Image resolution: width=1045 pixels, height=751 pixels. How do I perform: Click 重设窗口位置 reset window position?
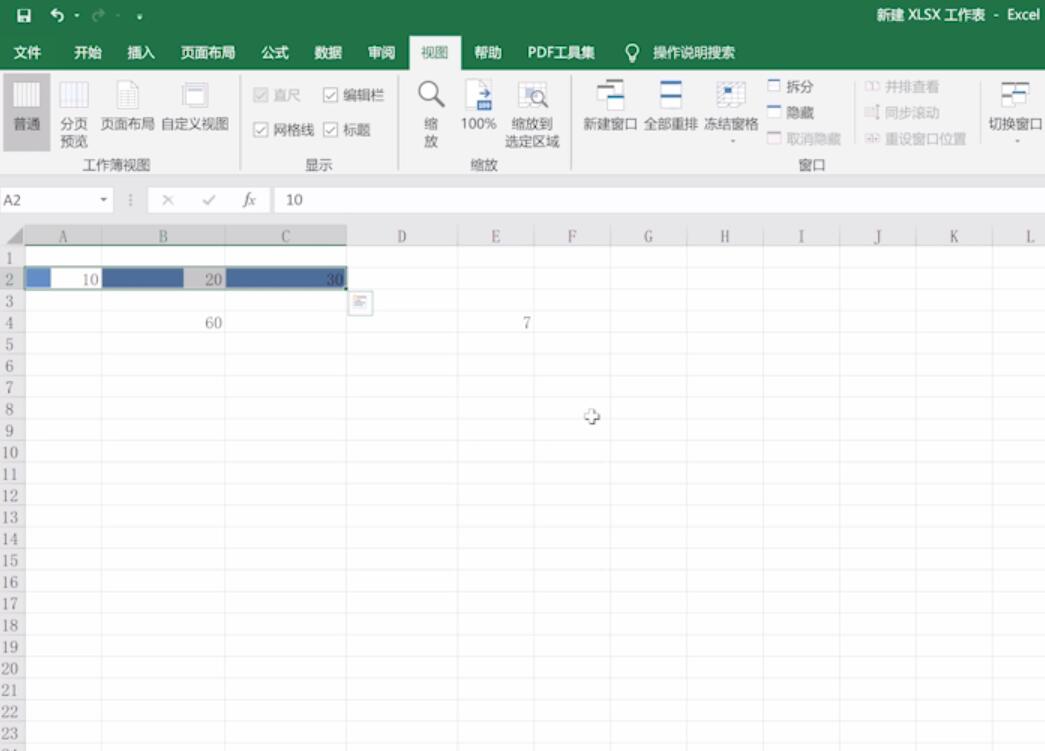click(x=915, y=139)
